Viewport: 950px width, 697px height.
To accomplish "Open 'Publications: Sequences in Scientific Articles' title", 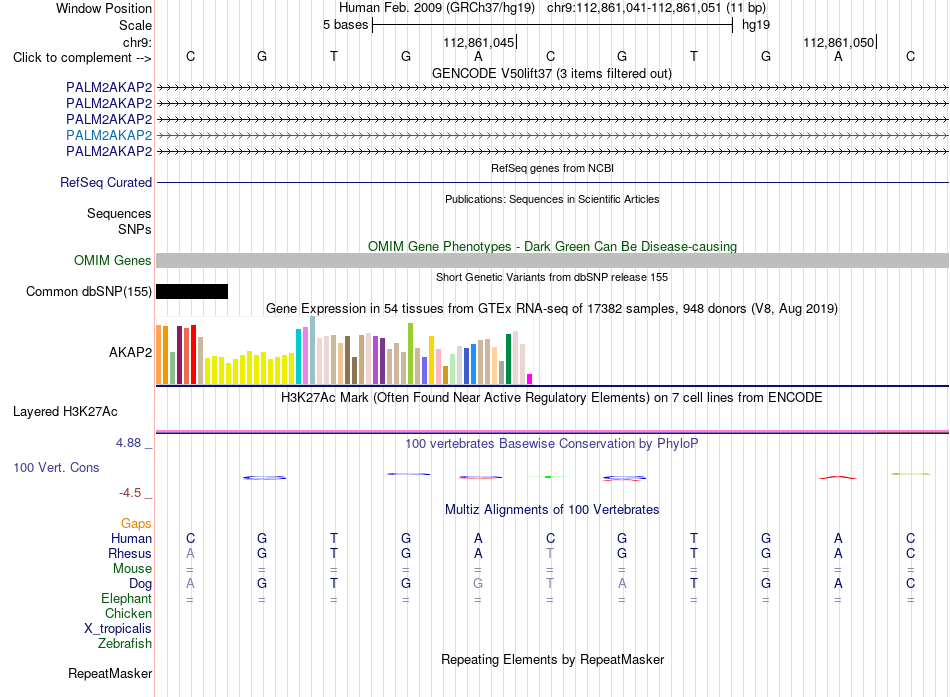I will [552, 199].
